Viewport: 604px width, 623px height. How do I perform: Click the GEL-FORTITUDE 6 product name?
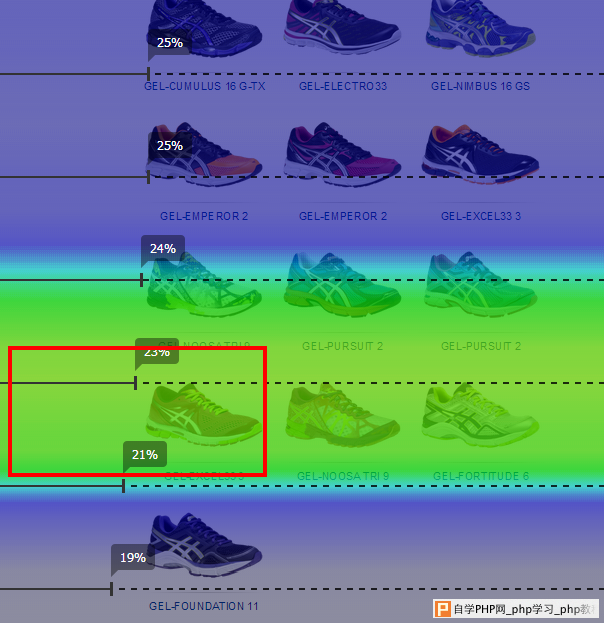coord(481,476)
